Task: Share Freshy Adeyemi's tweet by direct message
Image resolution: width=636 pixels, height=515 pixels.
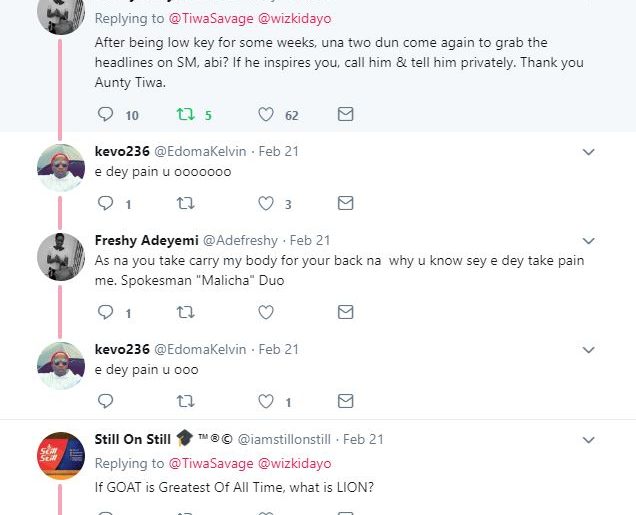Action: point(345,313)
